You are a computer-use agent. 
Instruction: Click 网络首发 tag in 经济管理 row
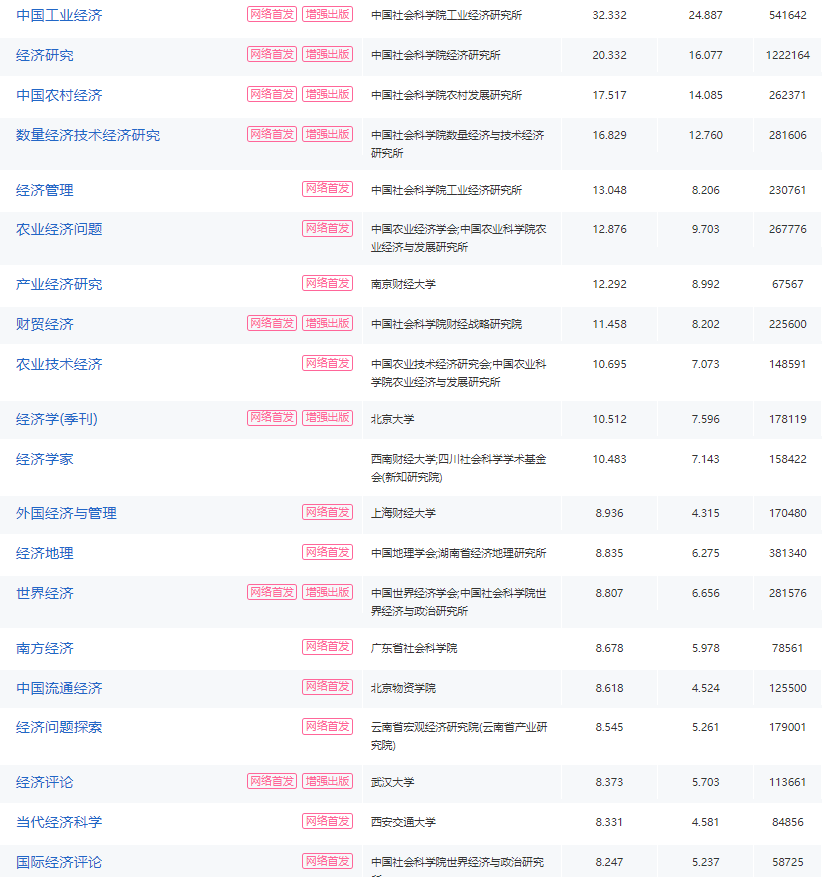coord(328,189)
